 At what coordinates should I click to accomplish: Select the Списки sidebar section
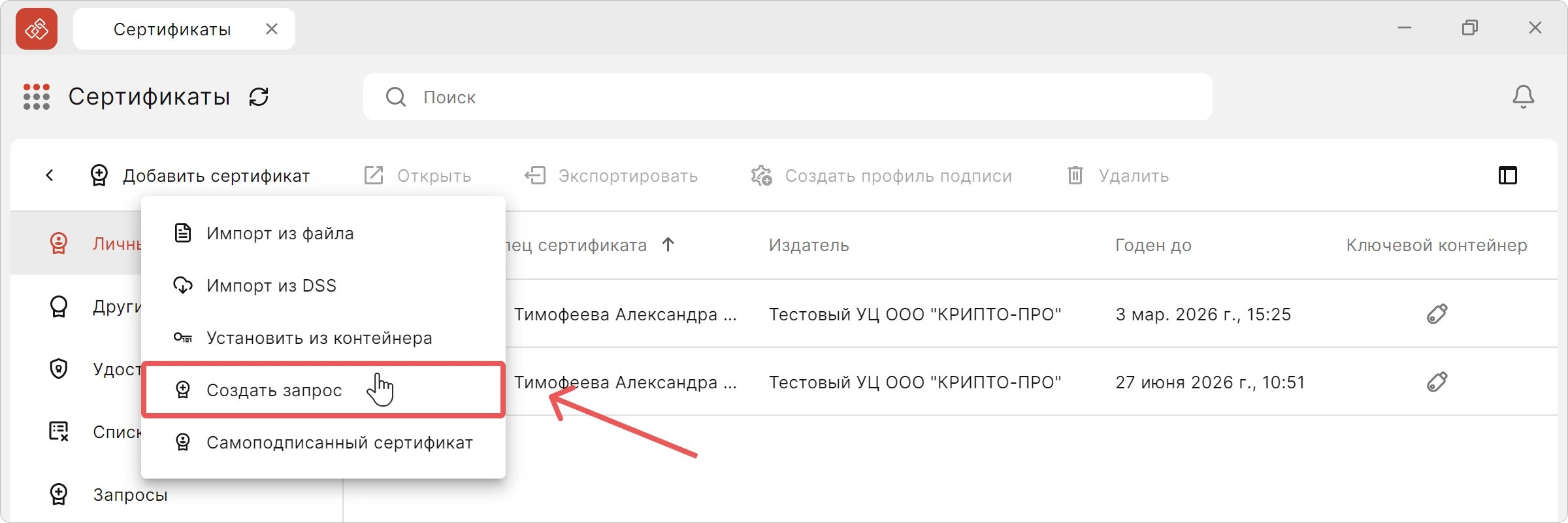77,431
